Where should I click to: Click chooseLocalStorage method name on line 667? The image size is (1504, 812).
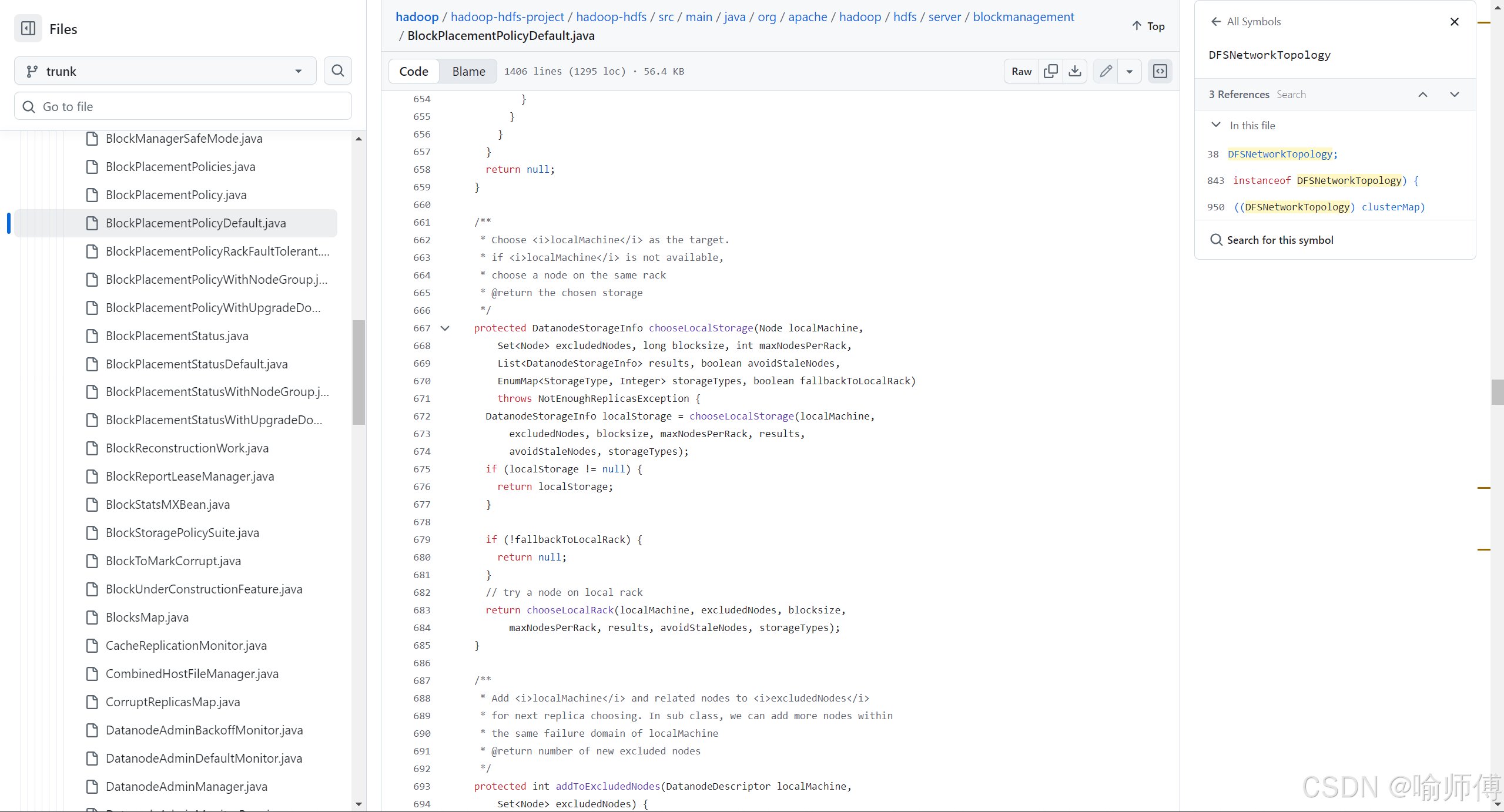[x=701, y=328]
